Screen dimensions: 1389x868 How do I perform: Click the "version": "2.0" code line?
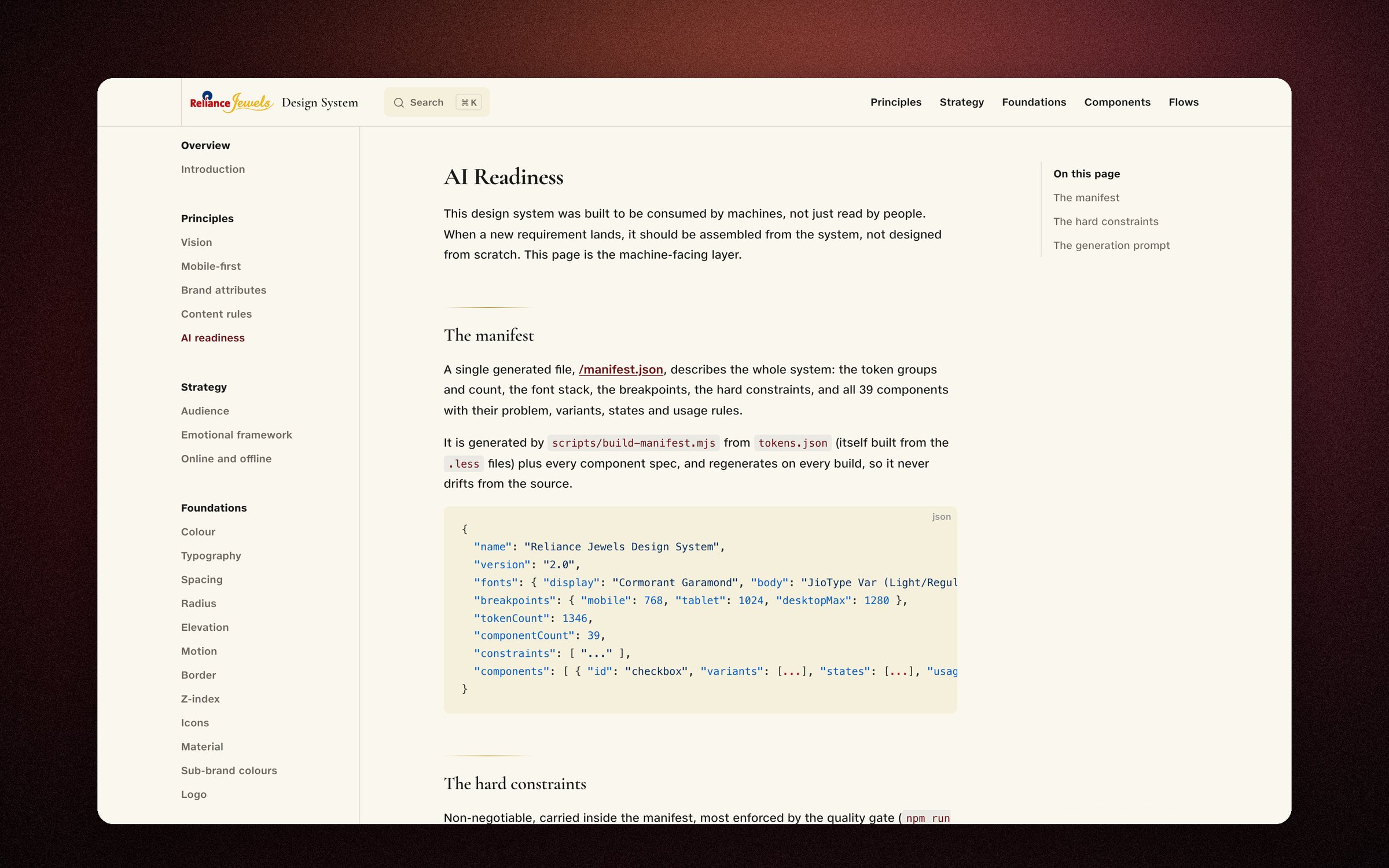pyautogui.click(x=527, y=564)
